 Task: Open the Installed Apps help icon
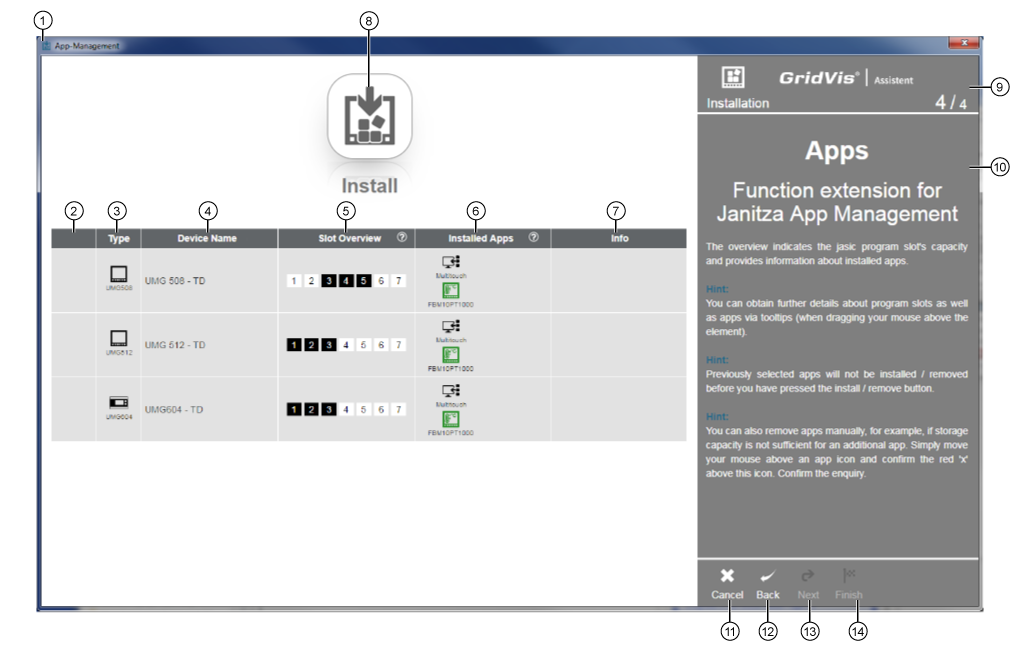tap(533, 237)
